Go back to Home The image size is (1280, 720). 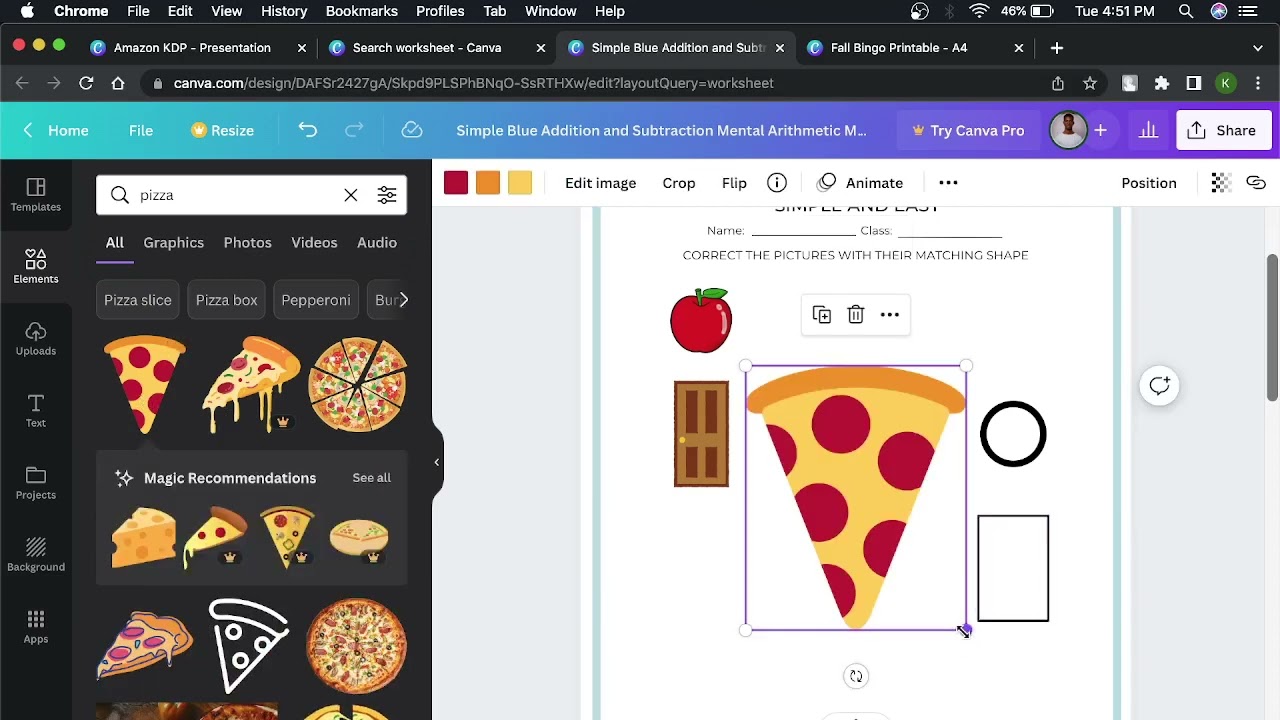click(x=57, y=130)
